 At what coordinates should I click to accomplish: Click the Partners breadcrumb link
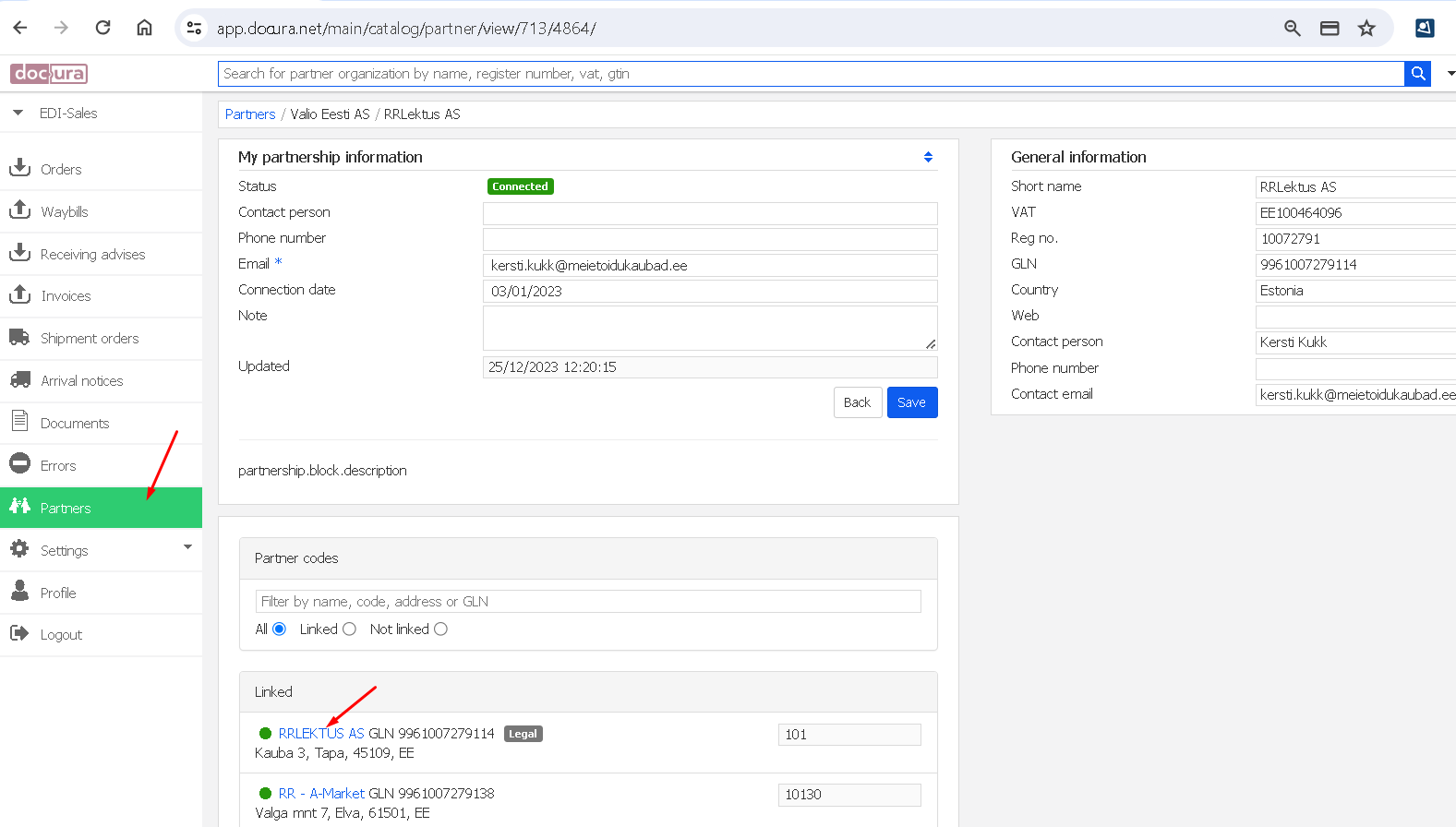[250, 114]
